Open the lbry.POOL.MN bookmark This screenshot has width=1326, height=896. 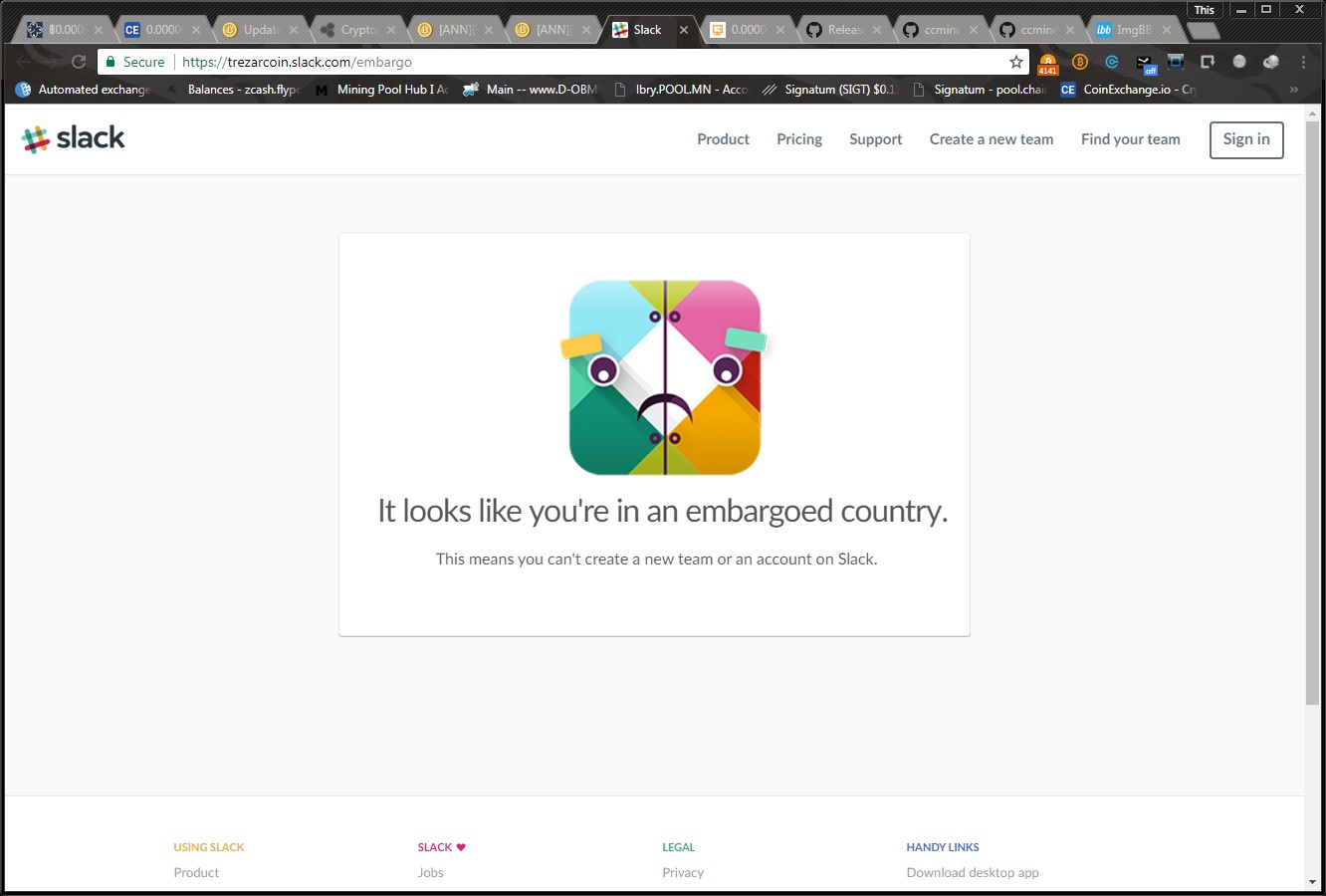point(681,90)
